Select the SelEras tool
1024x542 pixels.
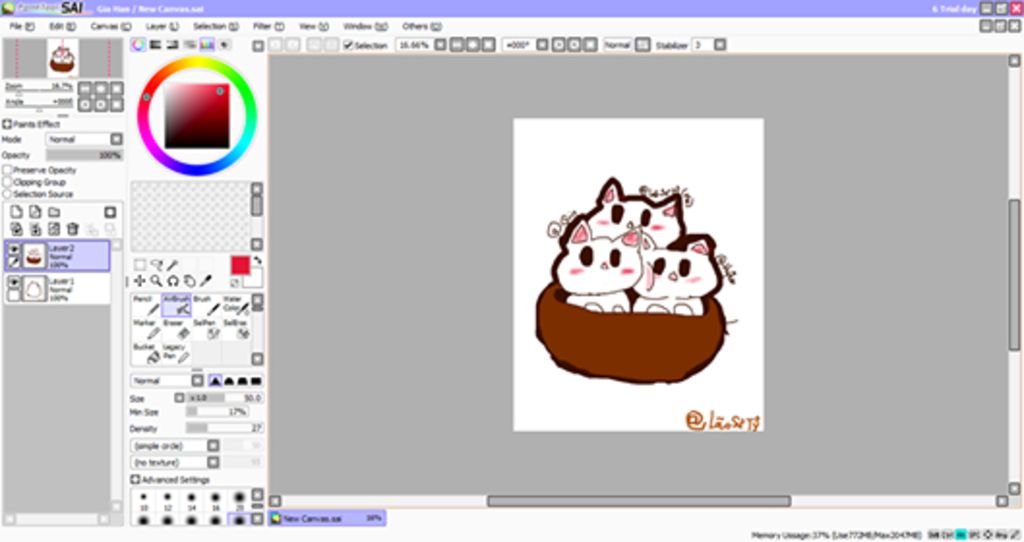click(x=235, y=329)
